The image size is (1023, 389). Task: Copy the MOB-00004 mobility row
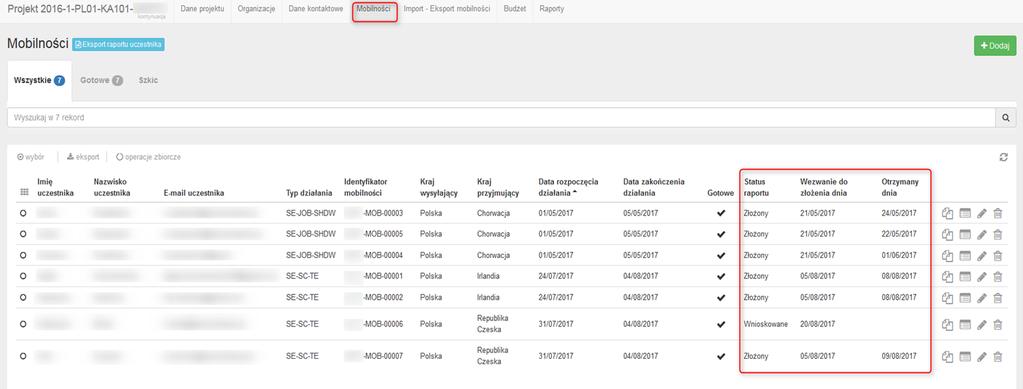tap(948, 255)
